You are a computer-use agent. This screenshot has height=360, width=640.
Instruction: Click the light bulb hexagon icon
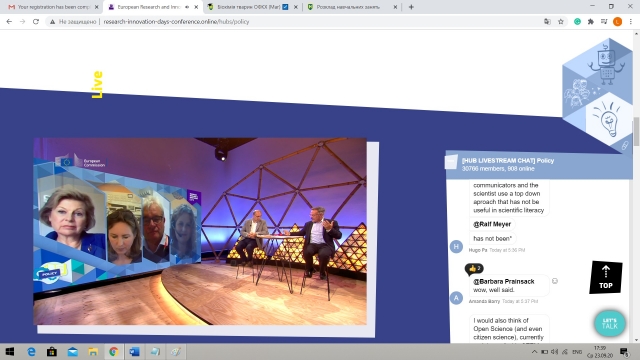tap(608, 118)
